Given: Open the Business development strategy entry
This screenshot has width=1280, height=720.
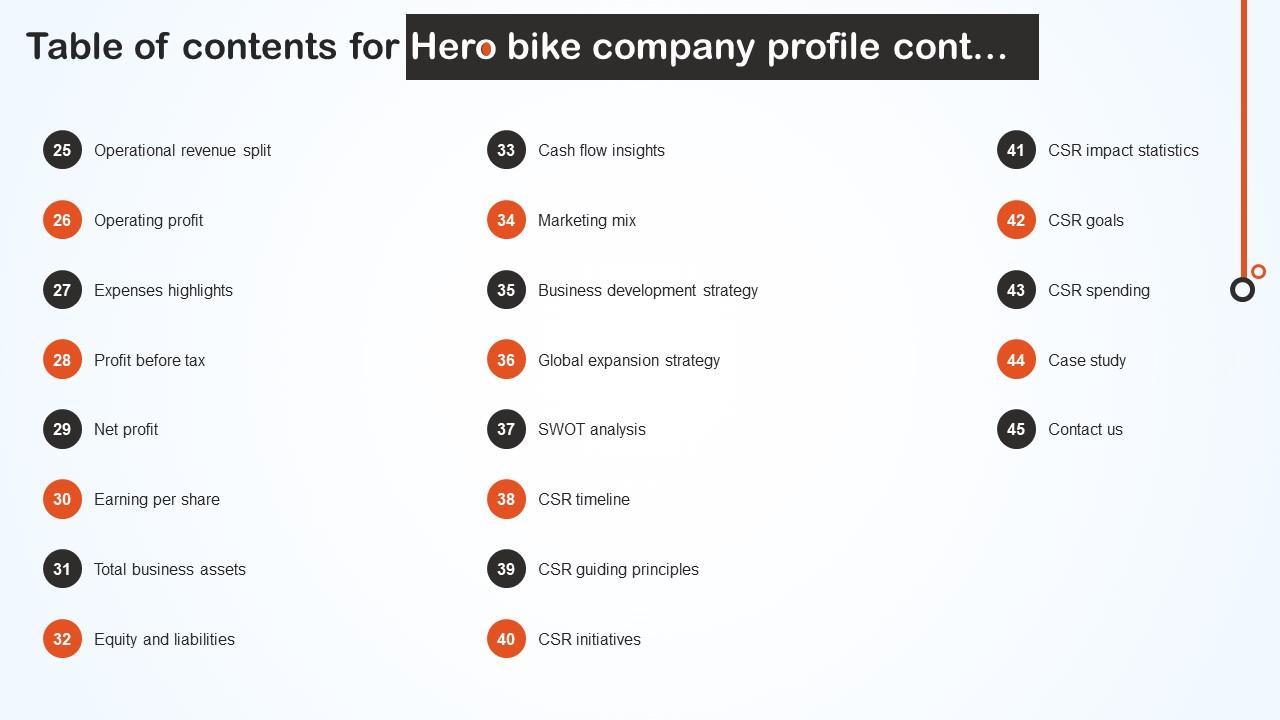Looking at the screenshot, I should [x=647, y=290].
